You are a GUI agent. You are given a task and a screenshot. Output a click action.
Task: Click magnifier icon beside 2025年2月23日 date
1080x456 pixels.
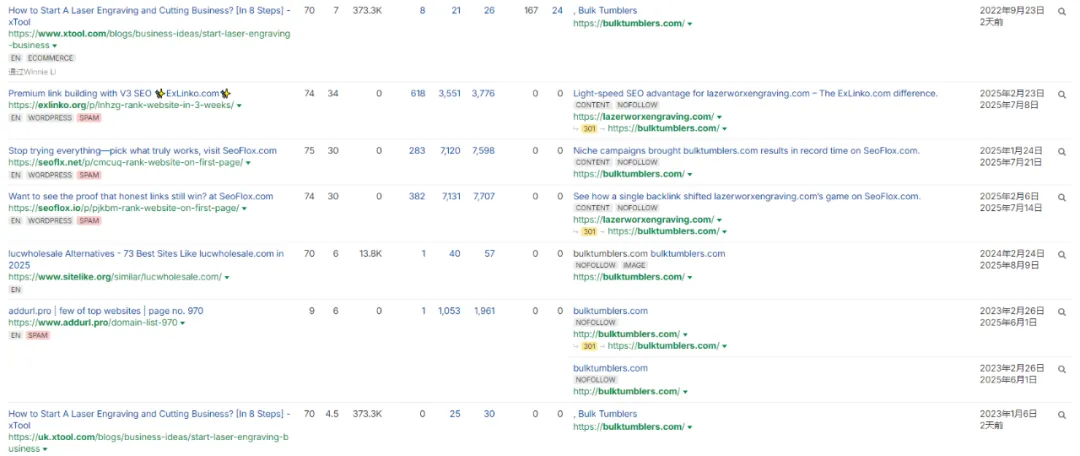1062,94
